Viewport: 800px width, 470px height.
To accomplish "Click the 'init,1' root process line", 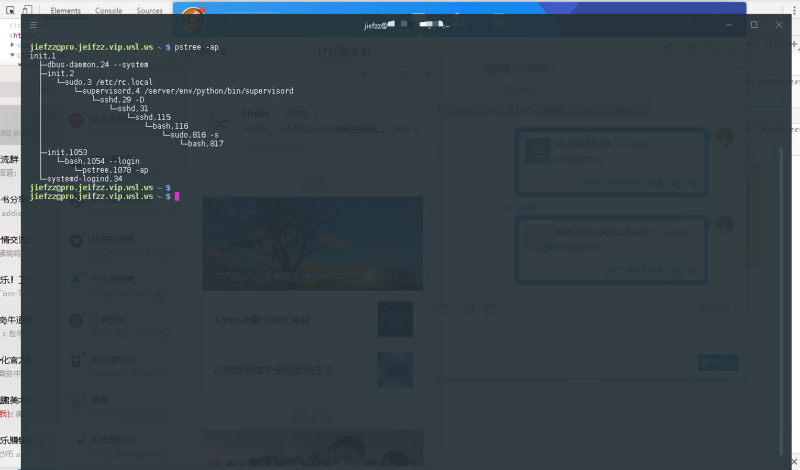I will 43,56.
